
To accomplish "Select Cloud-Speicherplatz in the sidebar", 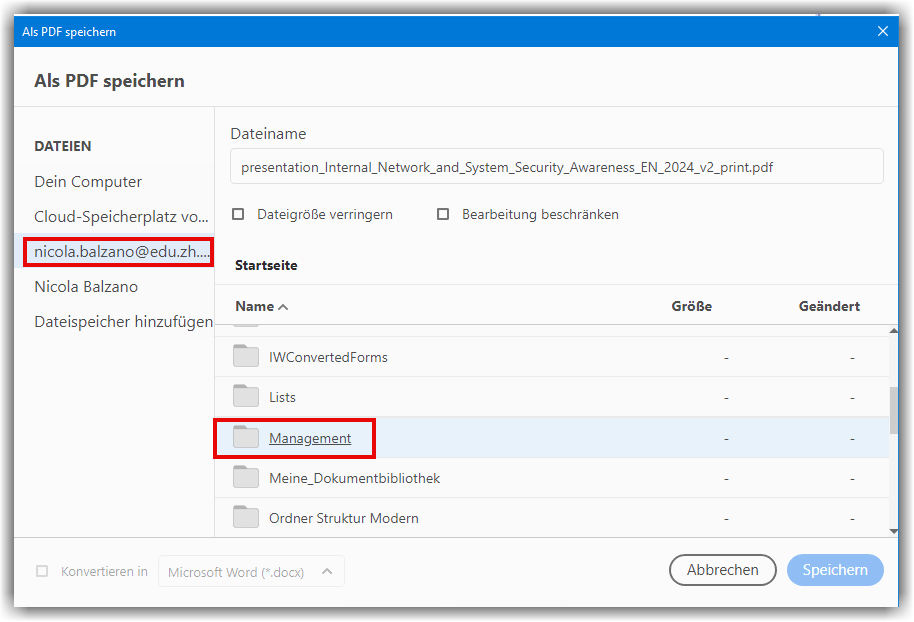I will [x=121, y=217].
